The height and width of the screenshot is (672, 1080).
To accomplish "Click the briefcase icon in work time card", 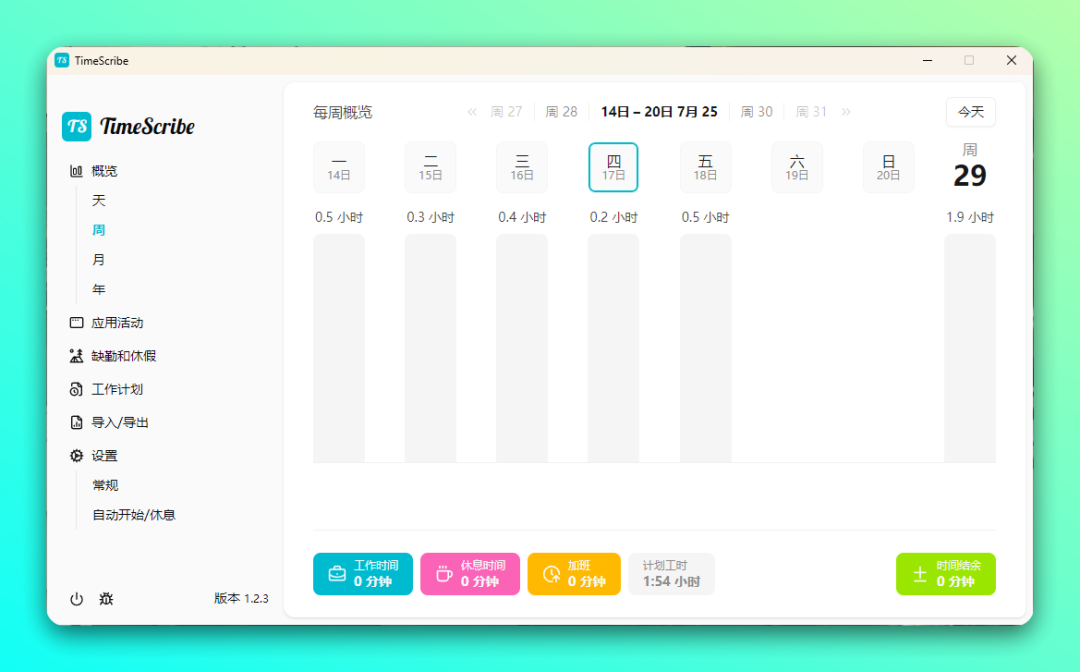I will click(337, 574).
